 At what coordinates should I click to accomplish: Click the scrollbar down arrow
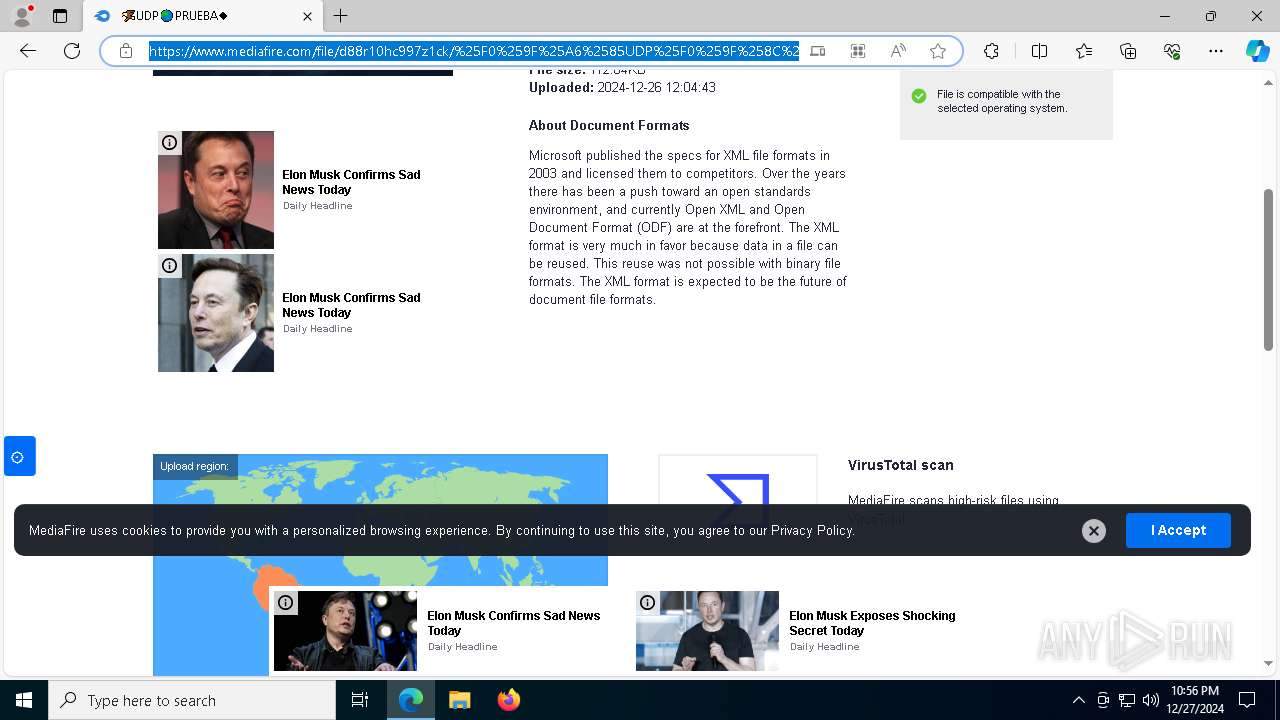tap(1268, 663)
